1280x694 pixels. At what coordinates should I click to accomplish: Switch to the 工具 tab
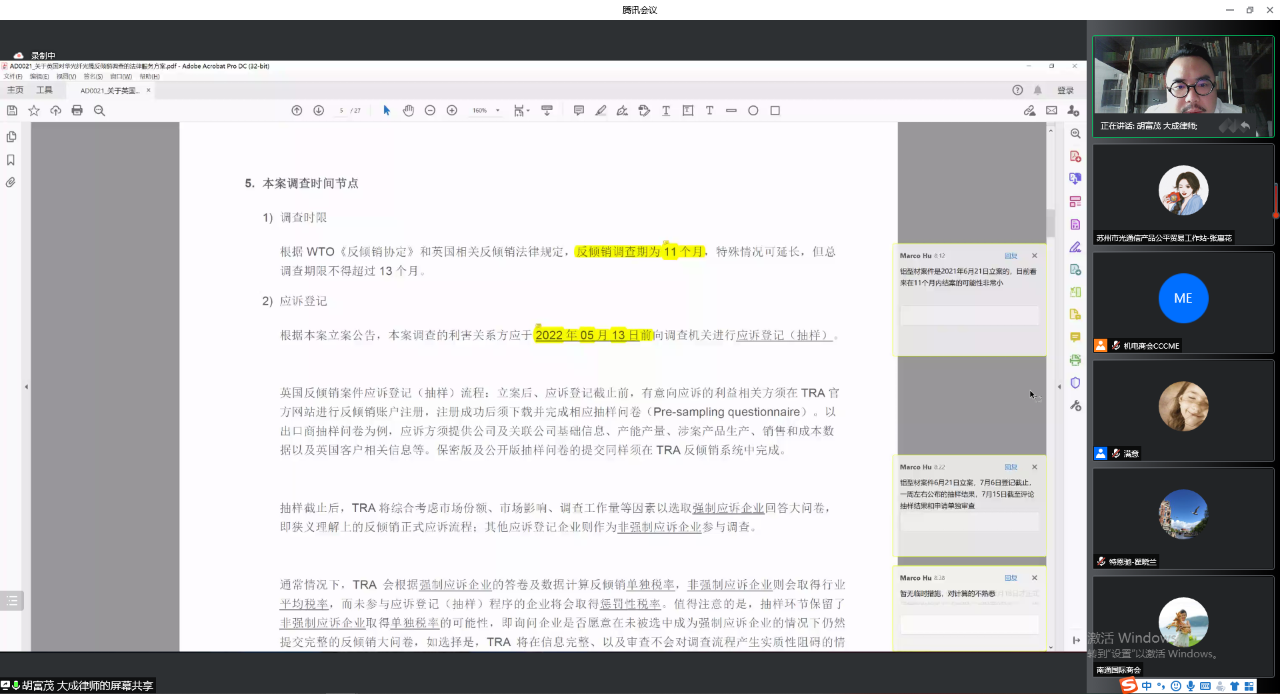(x=45, y=90)
